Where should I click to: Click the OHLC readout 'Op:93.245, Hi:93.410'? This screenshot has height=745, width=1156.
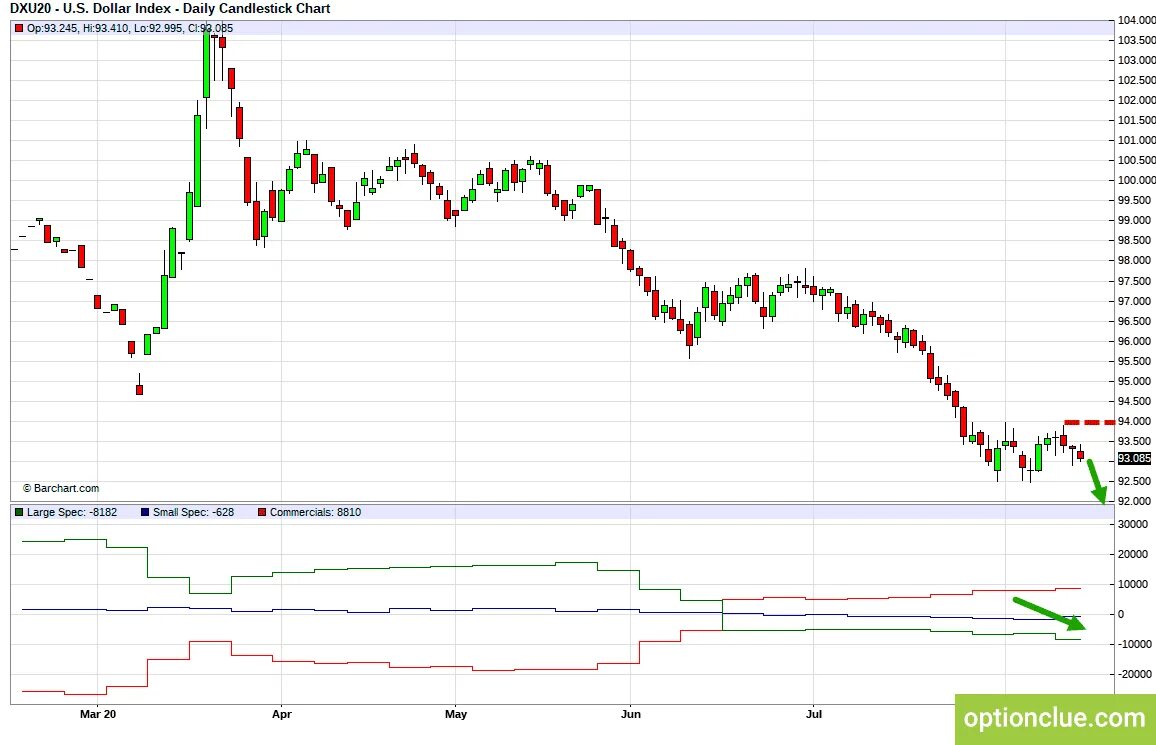coord(78,29)
